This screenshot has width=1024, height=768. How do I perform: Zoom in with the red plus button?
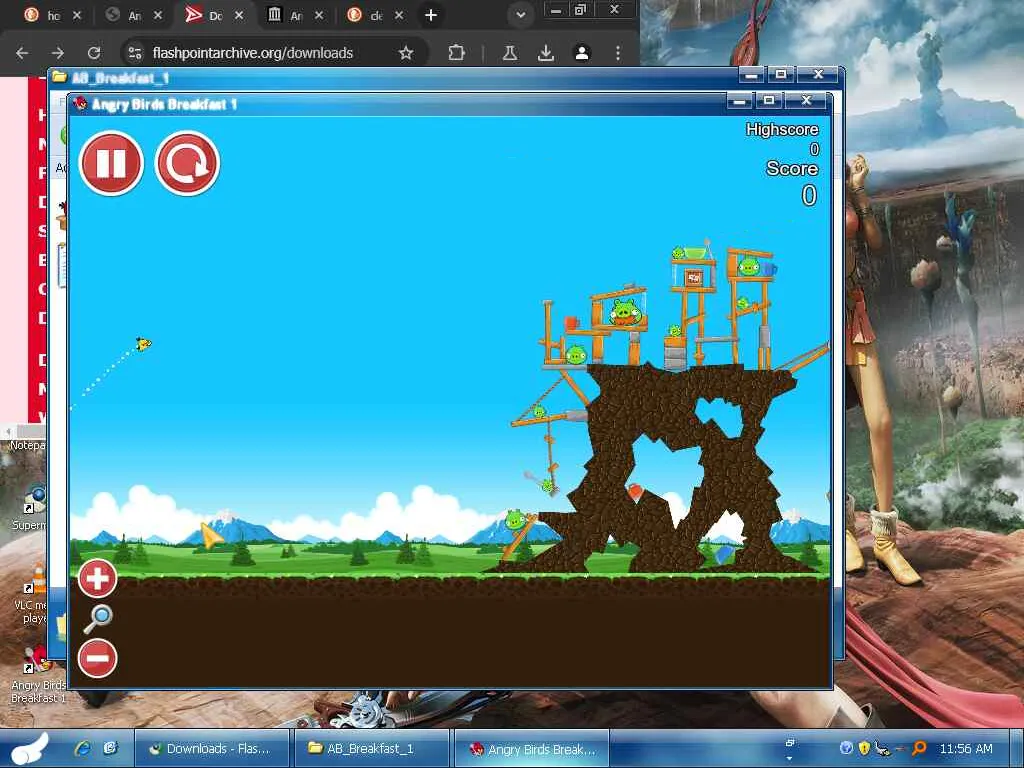(x=97, y=579)
